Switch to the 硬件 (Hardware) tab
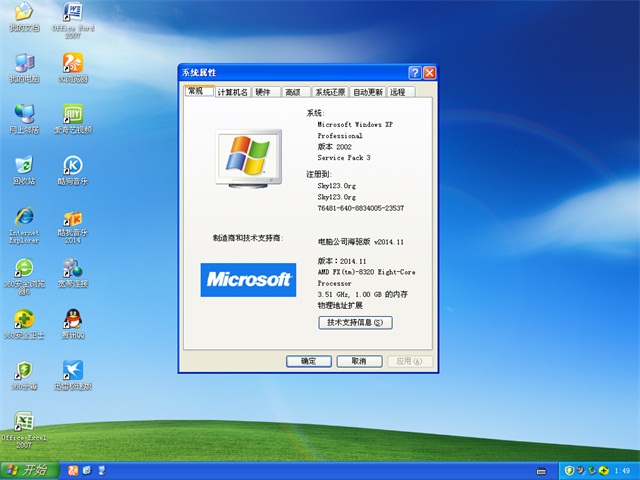640x480 pixels. (263, 92)
